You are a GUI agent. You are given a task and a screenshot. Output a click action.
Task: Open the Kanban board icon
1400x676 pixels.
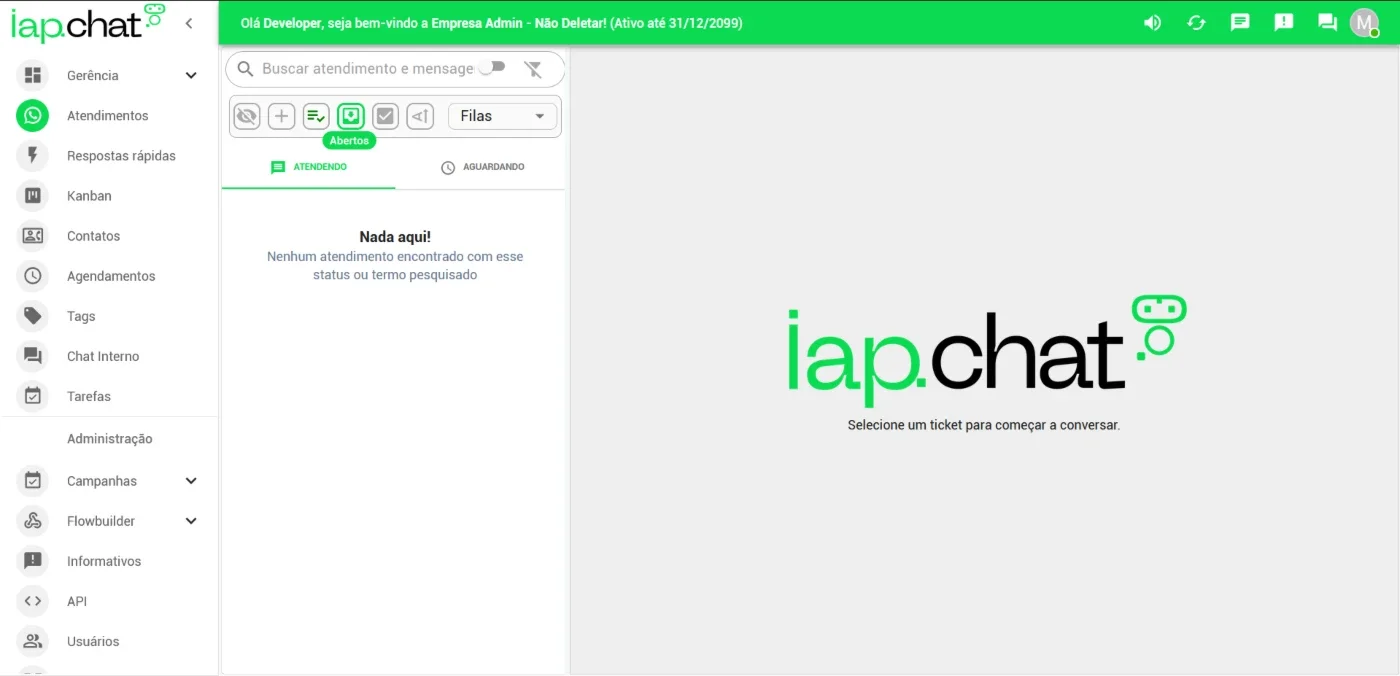[x=33, y=195]
